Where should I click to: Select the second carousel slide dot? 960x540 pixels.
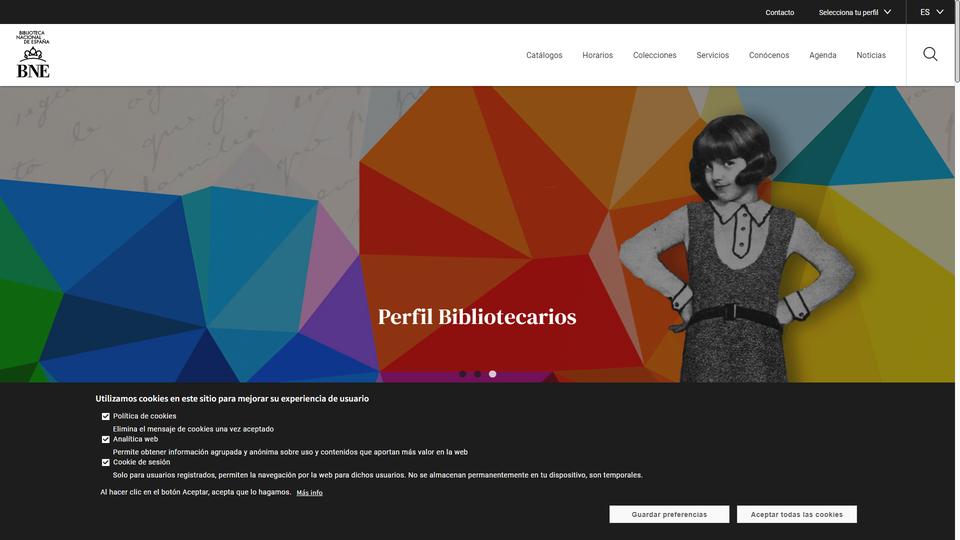(478, 374)
